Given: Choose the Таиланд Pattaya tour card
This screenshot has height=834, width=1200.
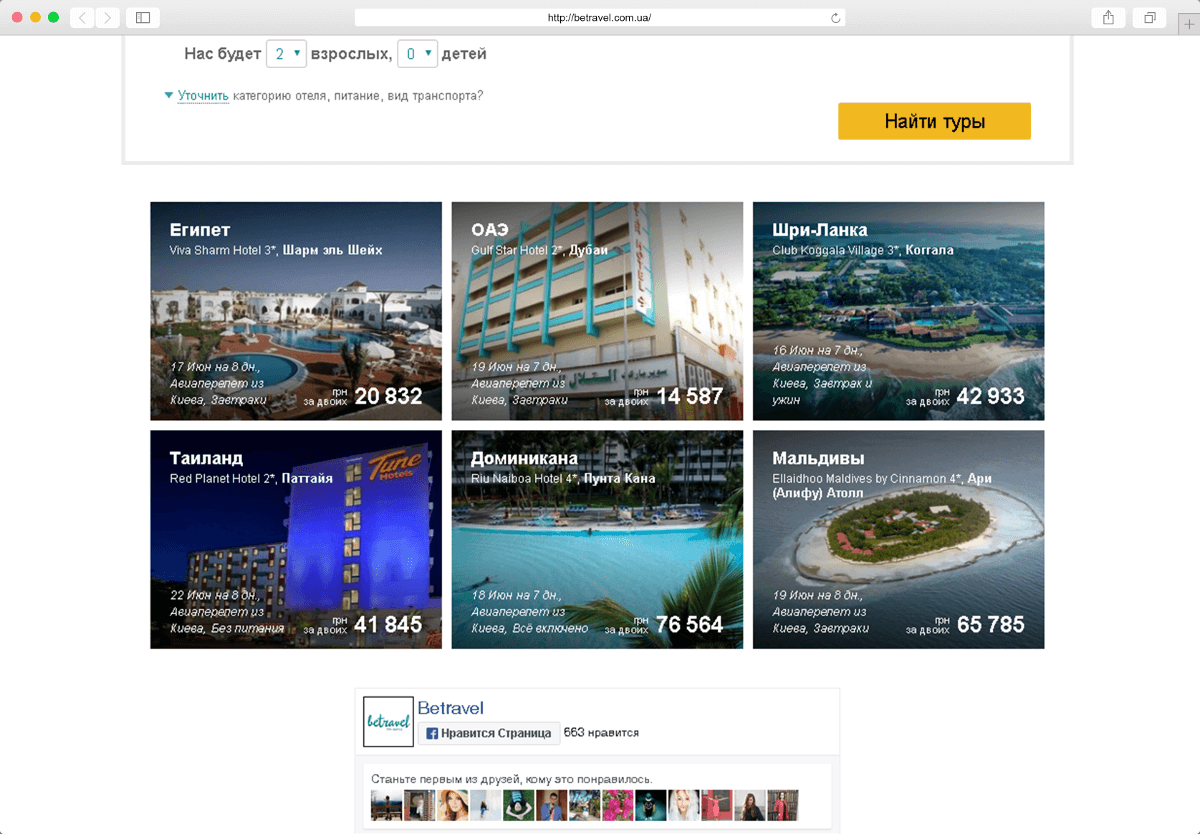Looking at the screenshot, I should click(296, 539).
